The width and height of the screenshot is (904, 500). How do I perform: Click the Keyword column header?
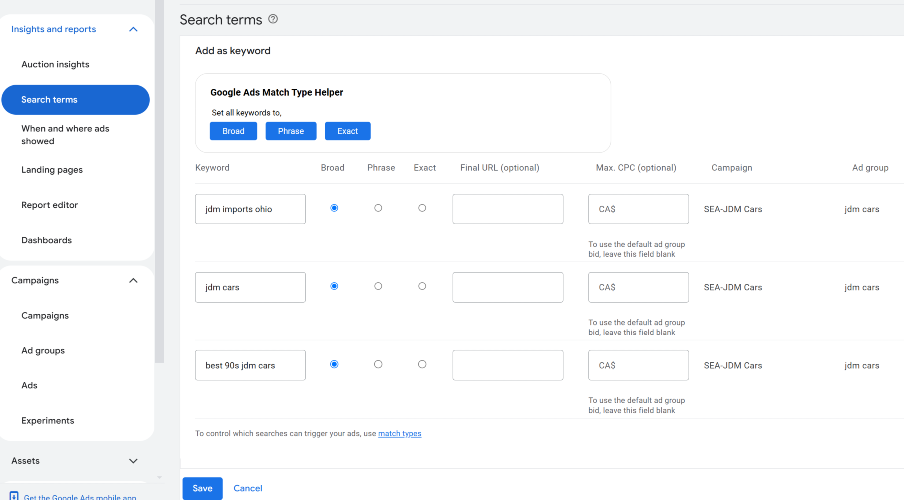click(x=212, y=168)
